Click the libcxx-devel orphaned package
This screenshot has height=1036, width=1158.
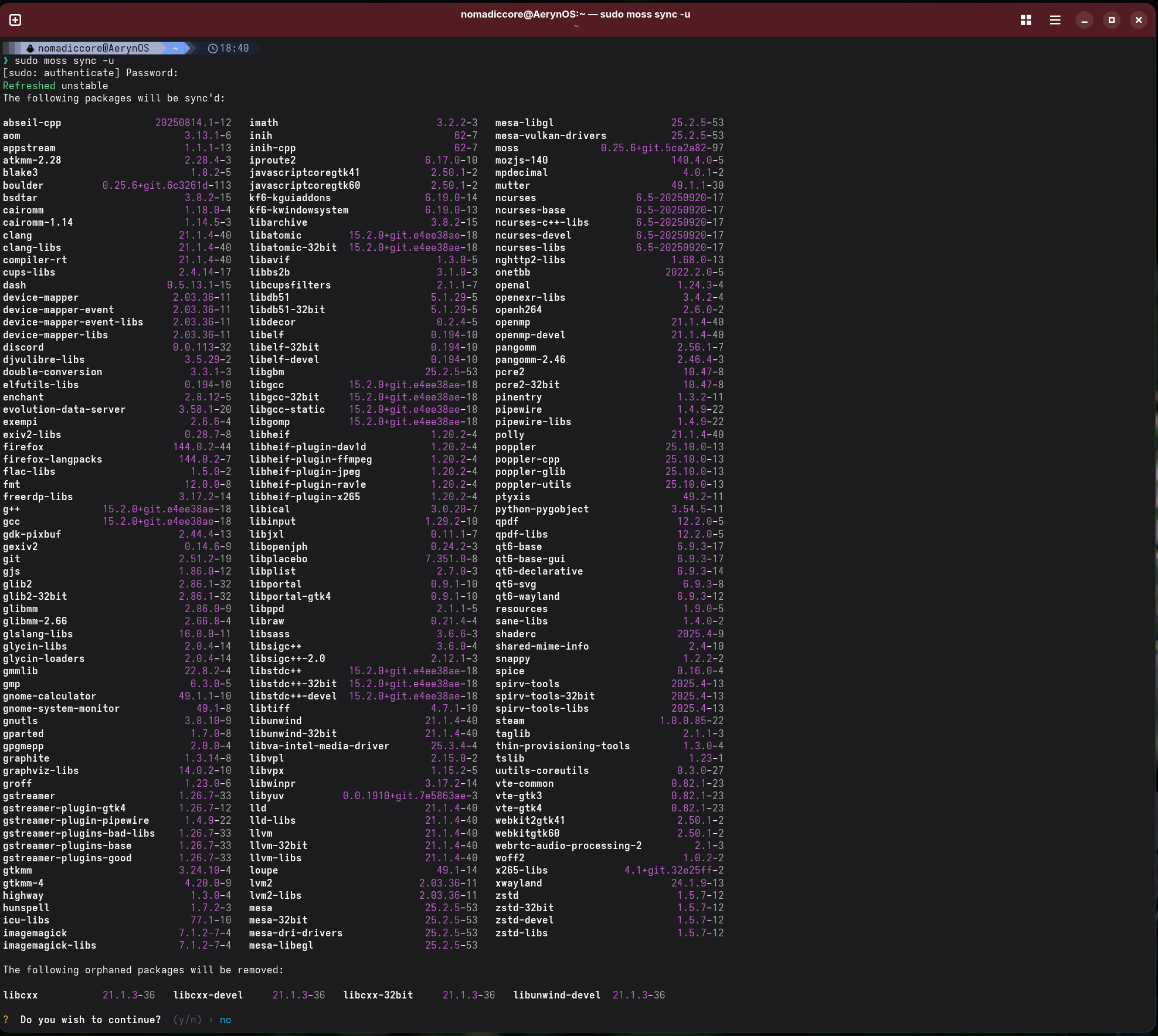click(x=208, y=995)
